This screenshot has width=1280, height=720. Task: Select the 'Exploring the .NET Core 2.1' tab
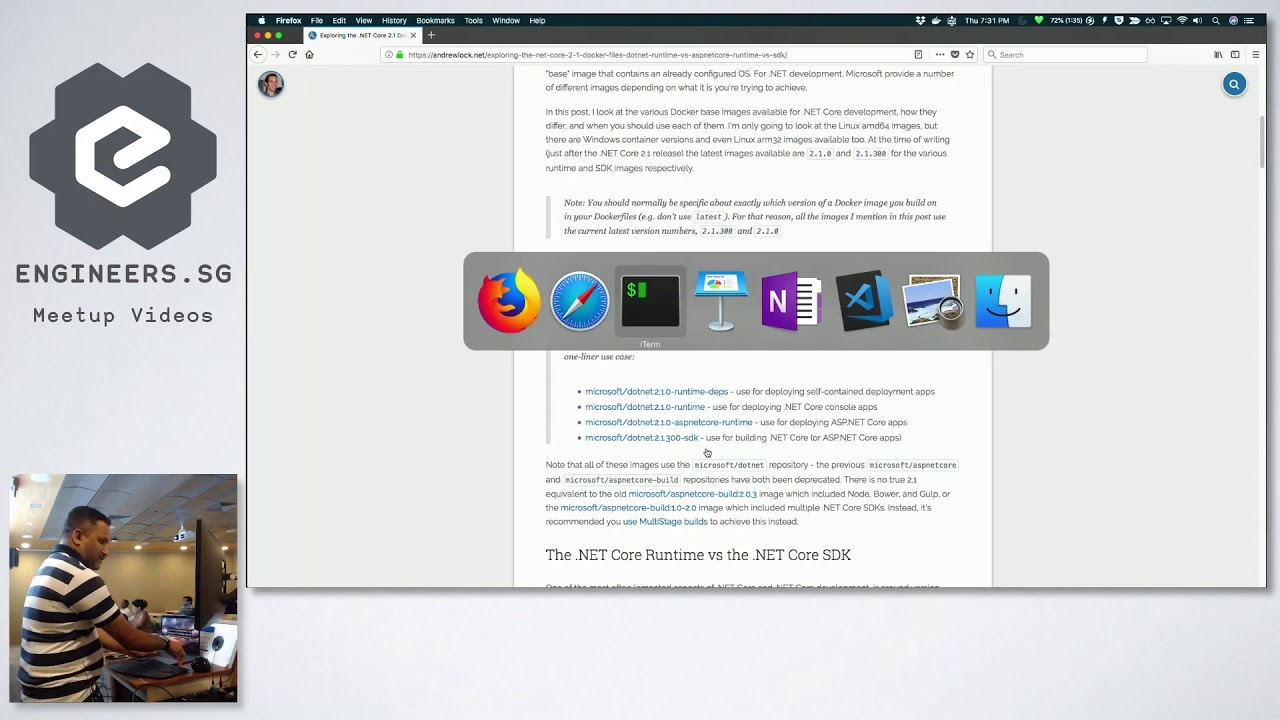361,35
